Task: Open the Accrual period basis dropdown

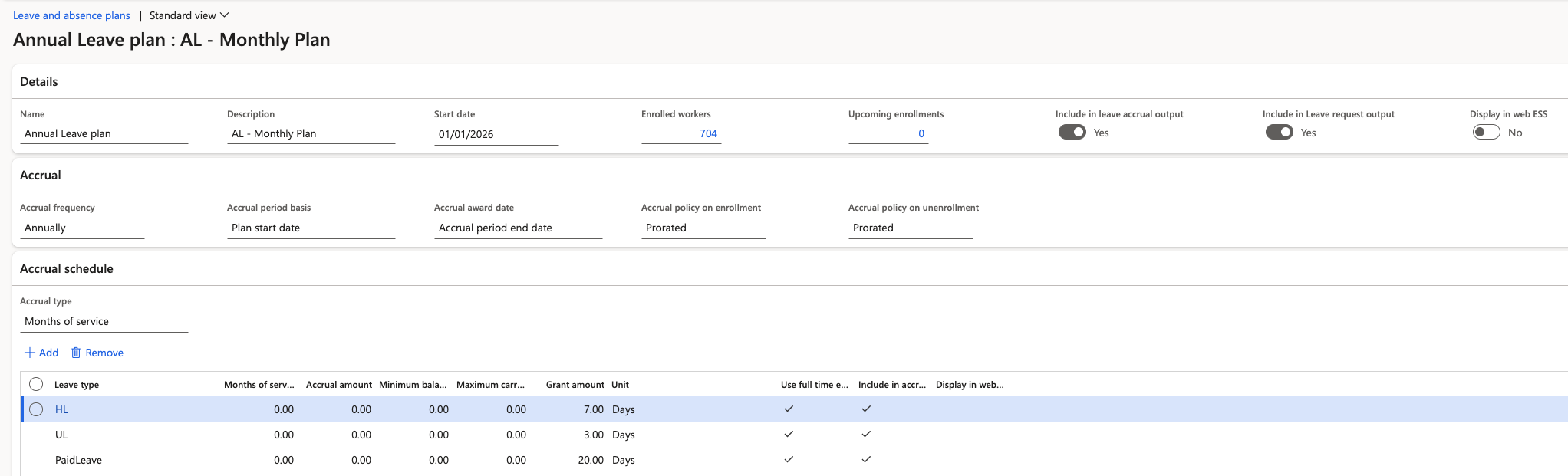Action: tap(311, 228)
